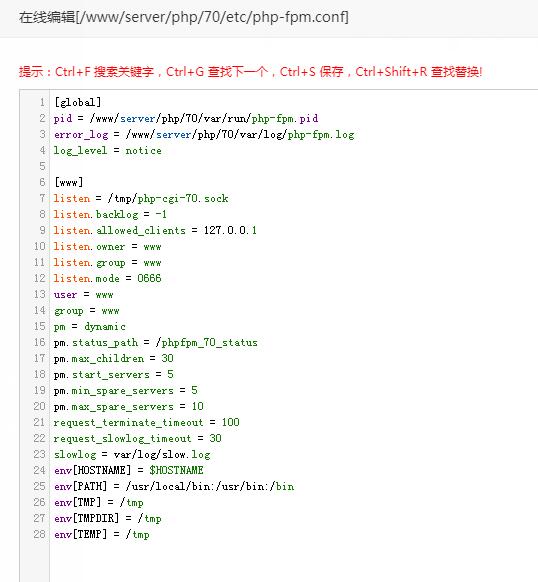This screenshot has height=582, width=538.
Task: Click the request_slowlog_timeout = 30 line
Action: (137, 438)
